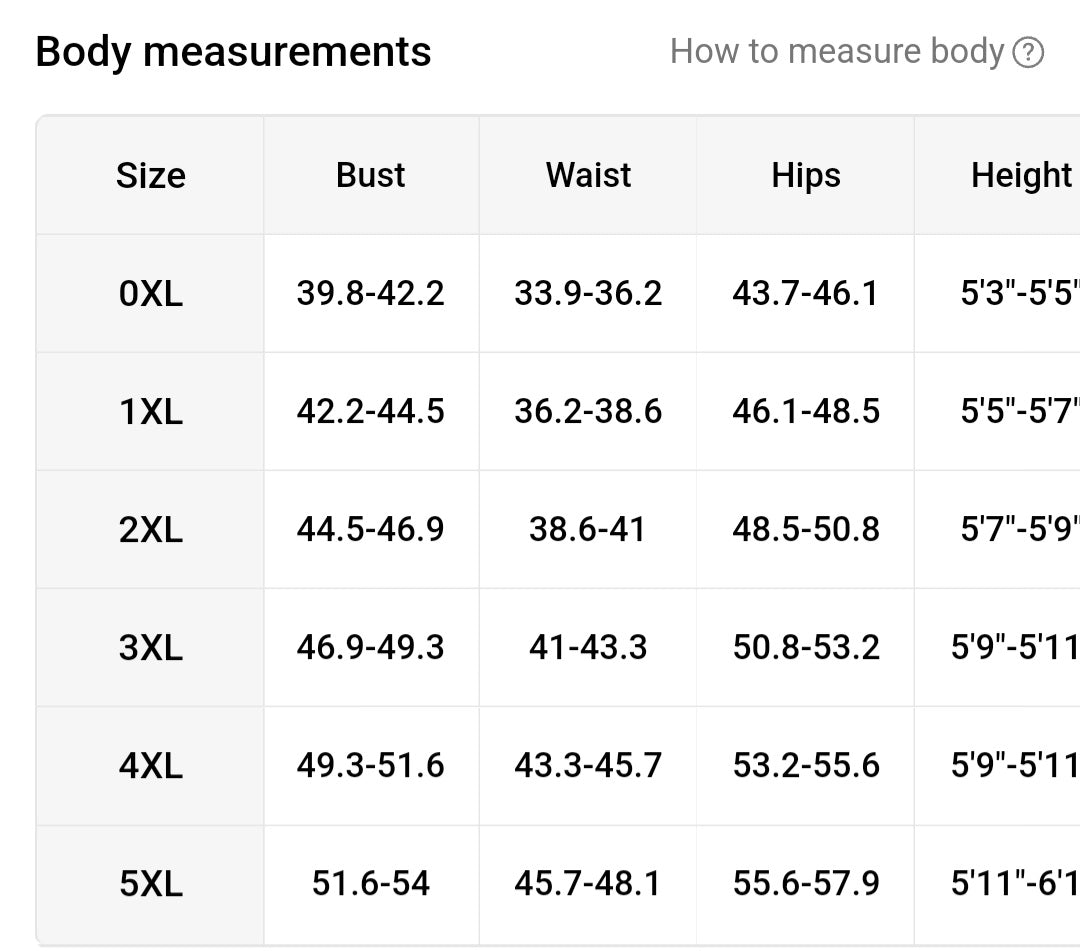The image size is (1080, 951).
Task: Select the bust value 51.6-54
Action: pos(371,884)
